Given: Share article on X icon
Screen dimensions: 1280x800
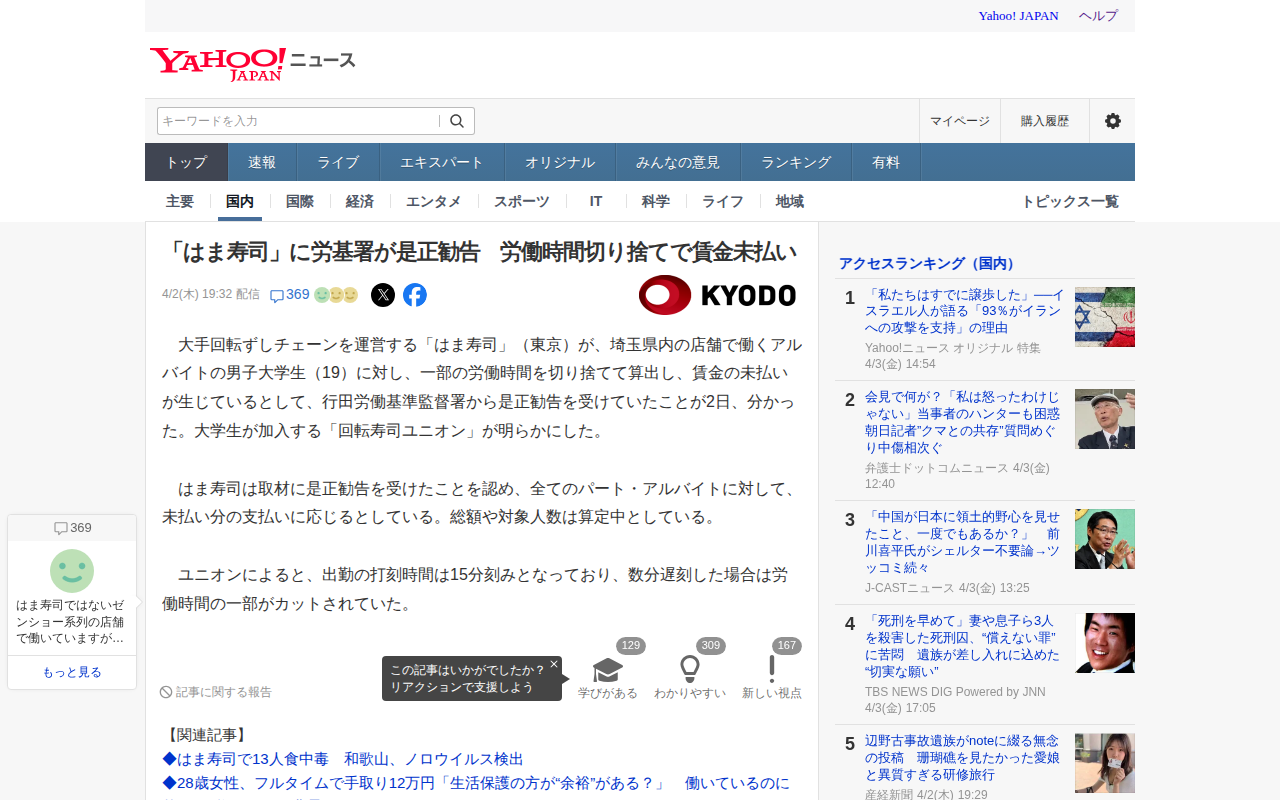Looking at the screenshot, I should [383, 295].
